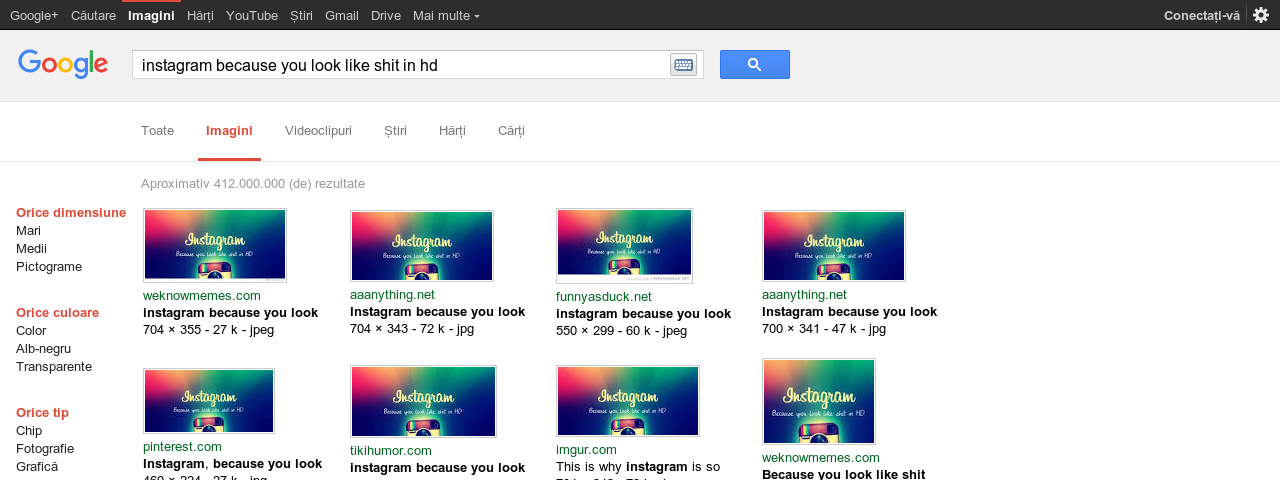
Task: Select Imagini in top black bar
Action: point(151,15)
